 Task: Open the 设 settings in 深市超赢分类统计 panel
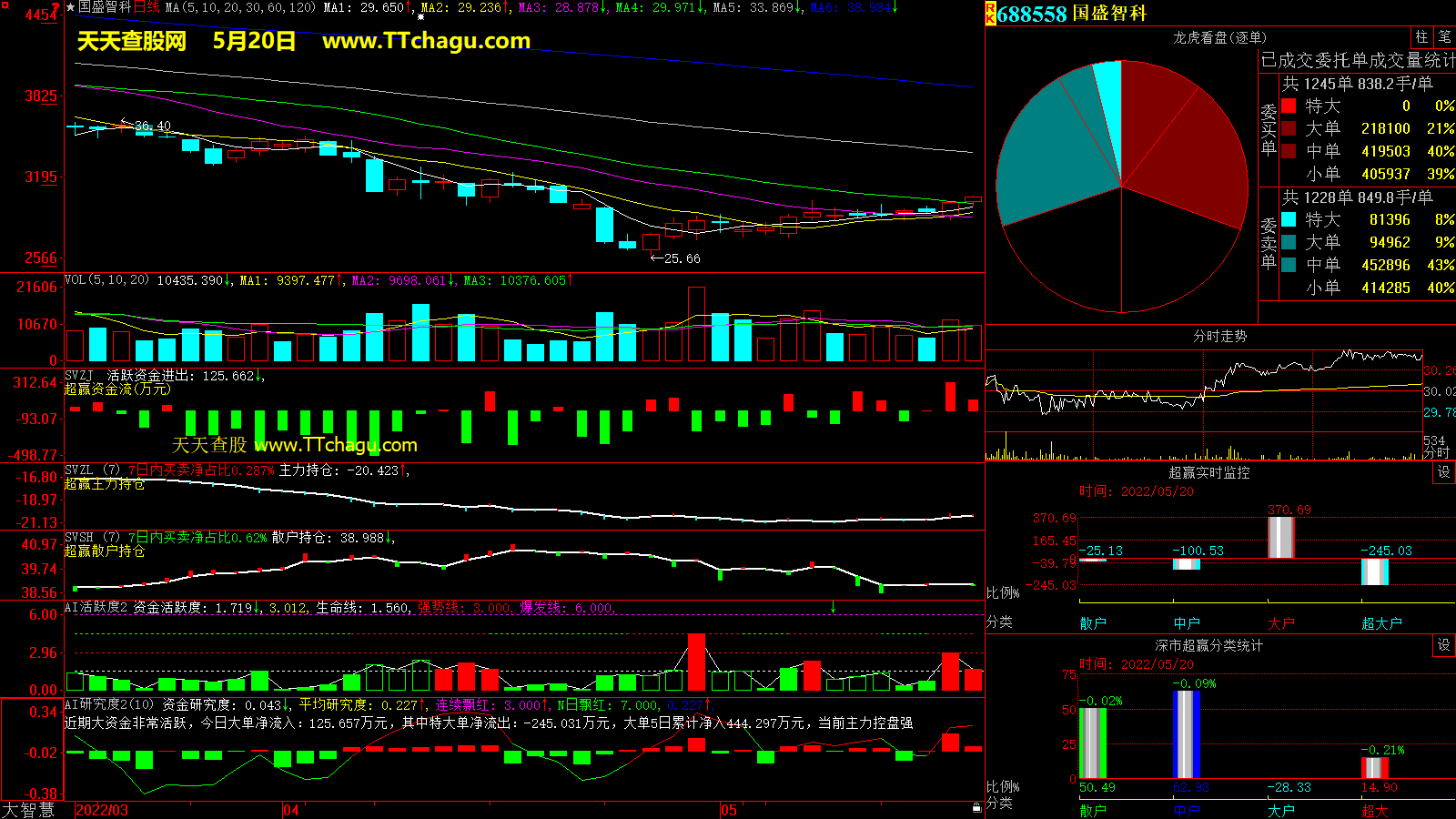[x=1444, y=645]
